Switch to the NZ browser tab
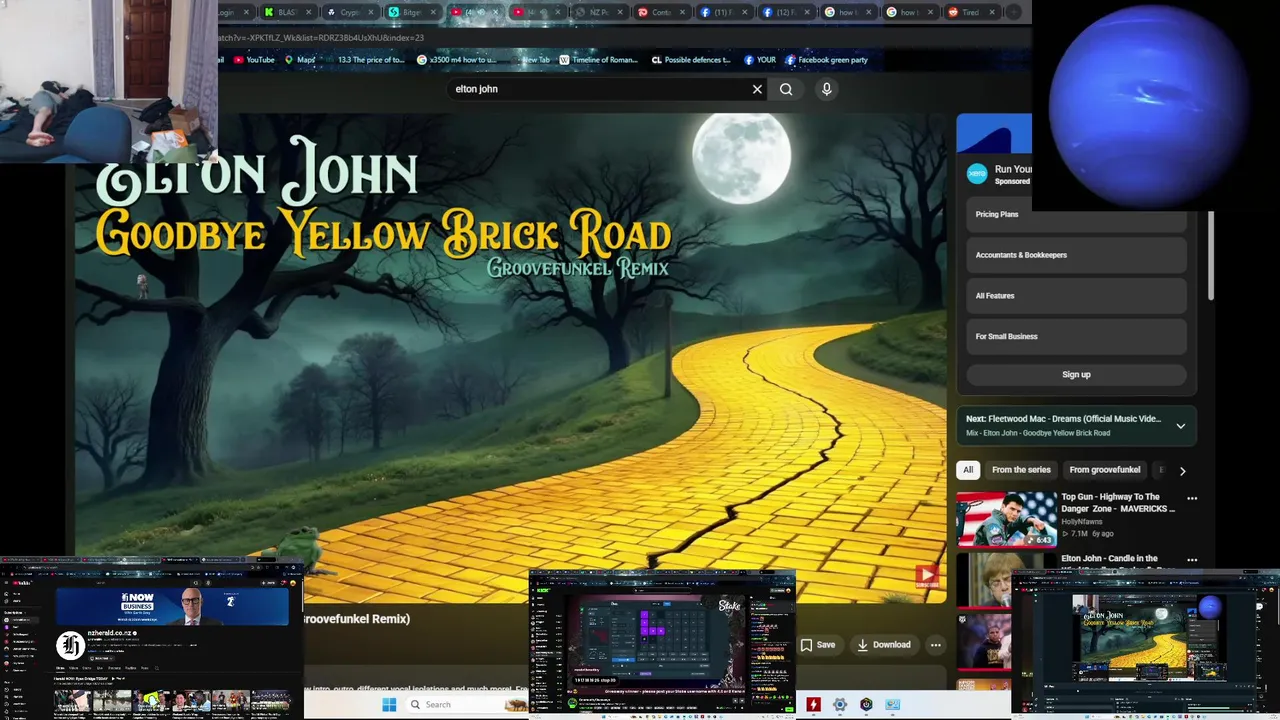 point(598,12)
